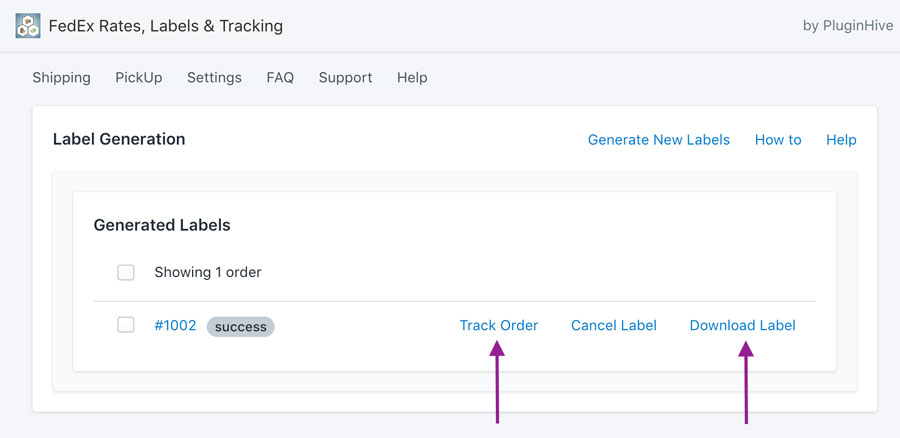Click the Generate New Labels link
The image size is (900, 438).
(659, 139)
